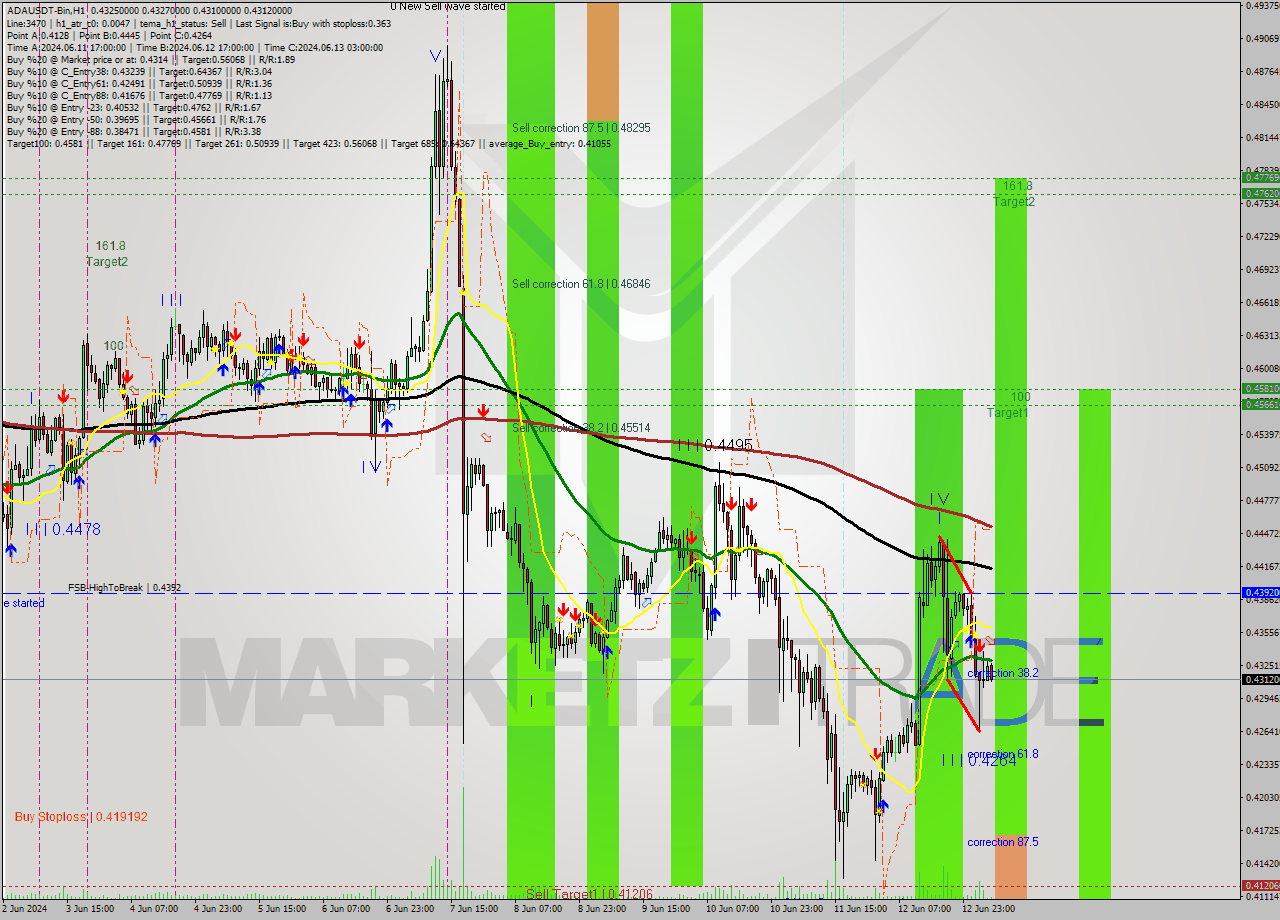Click the 'Buy %10 @ C_Entry88' line

coord(139,96)
